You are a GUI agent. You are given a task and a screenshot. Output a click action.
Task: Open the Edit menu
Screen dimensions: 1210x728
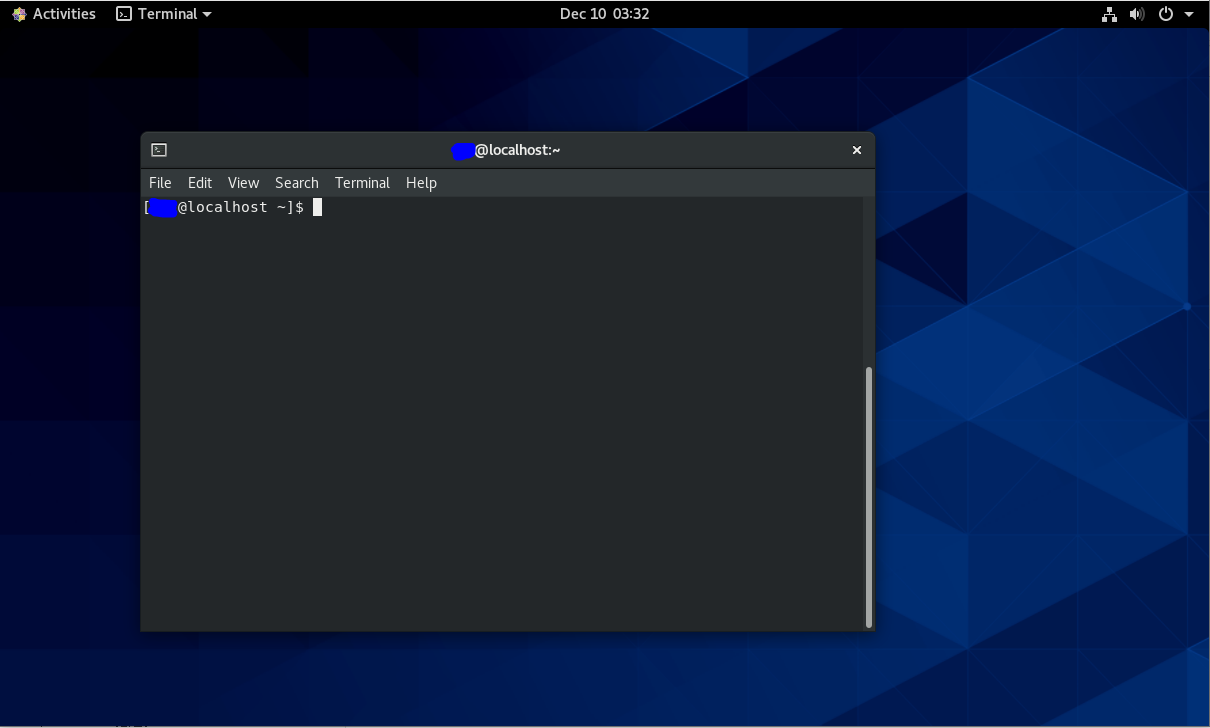pyautogui.click(x=200, y=183)
